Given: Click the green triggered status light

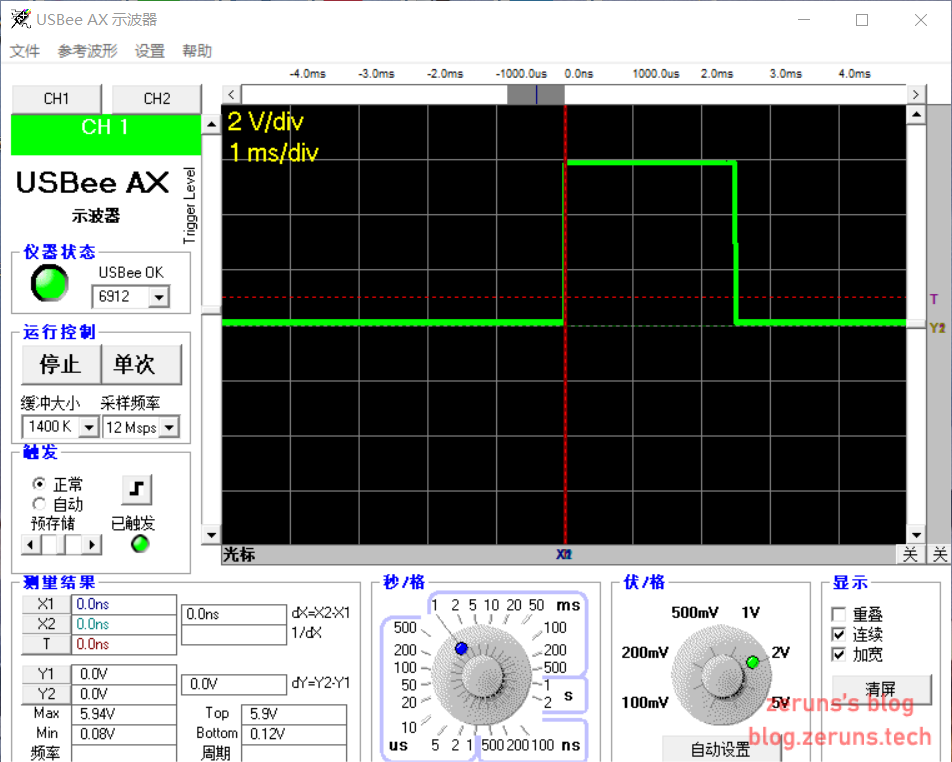Looking at the screenshot, I should click(x=140, y=543).
